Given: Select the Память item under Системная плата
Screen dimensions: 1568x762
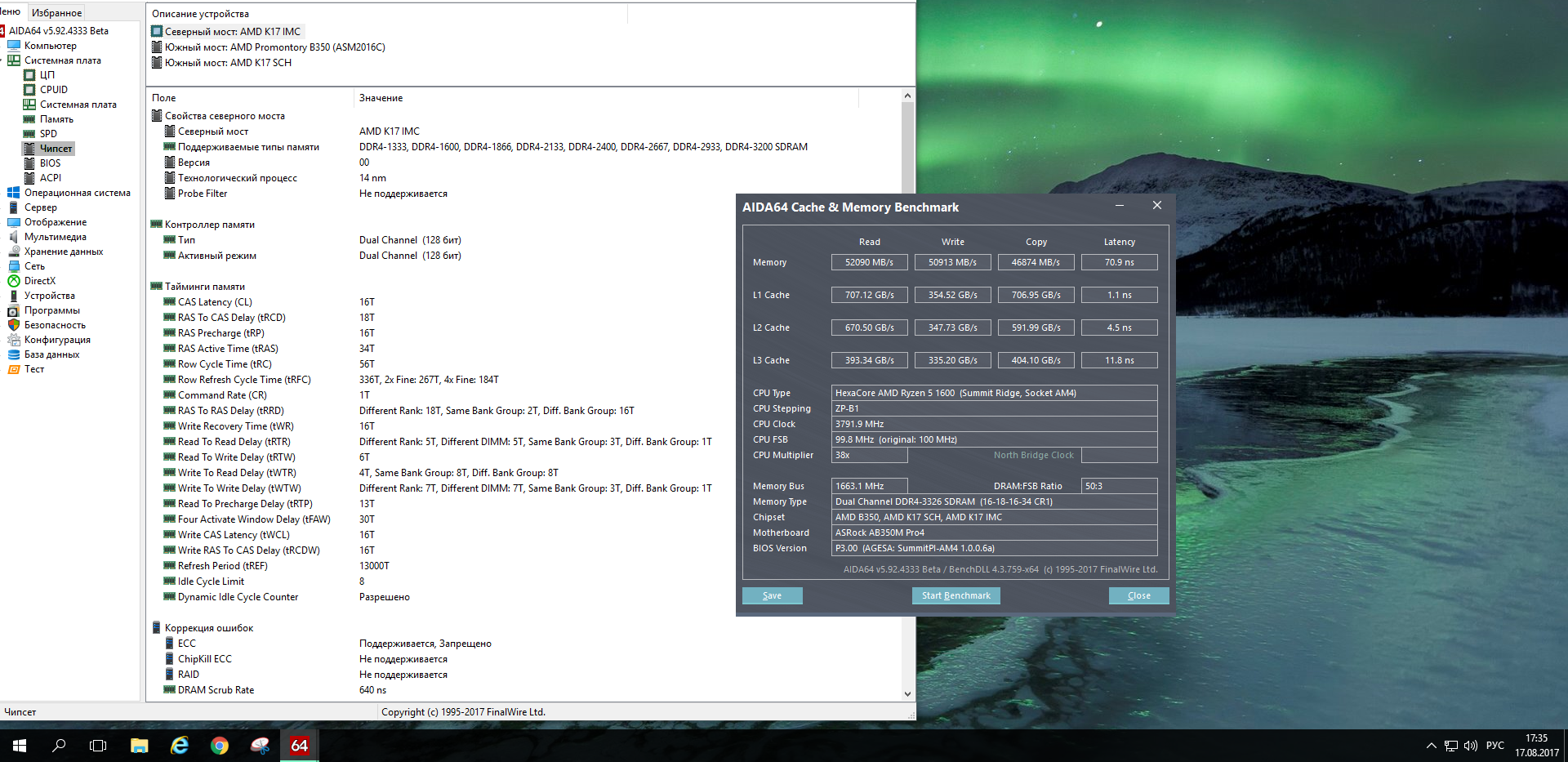Looking at the screenshot, I should tap(56, 119).
